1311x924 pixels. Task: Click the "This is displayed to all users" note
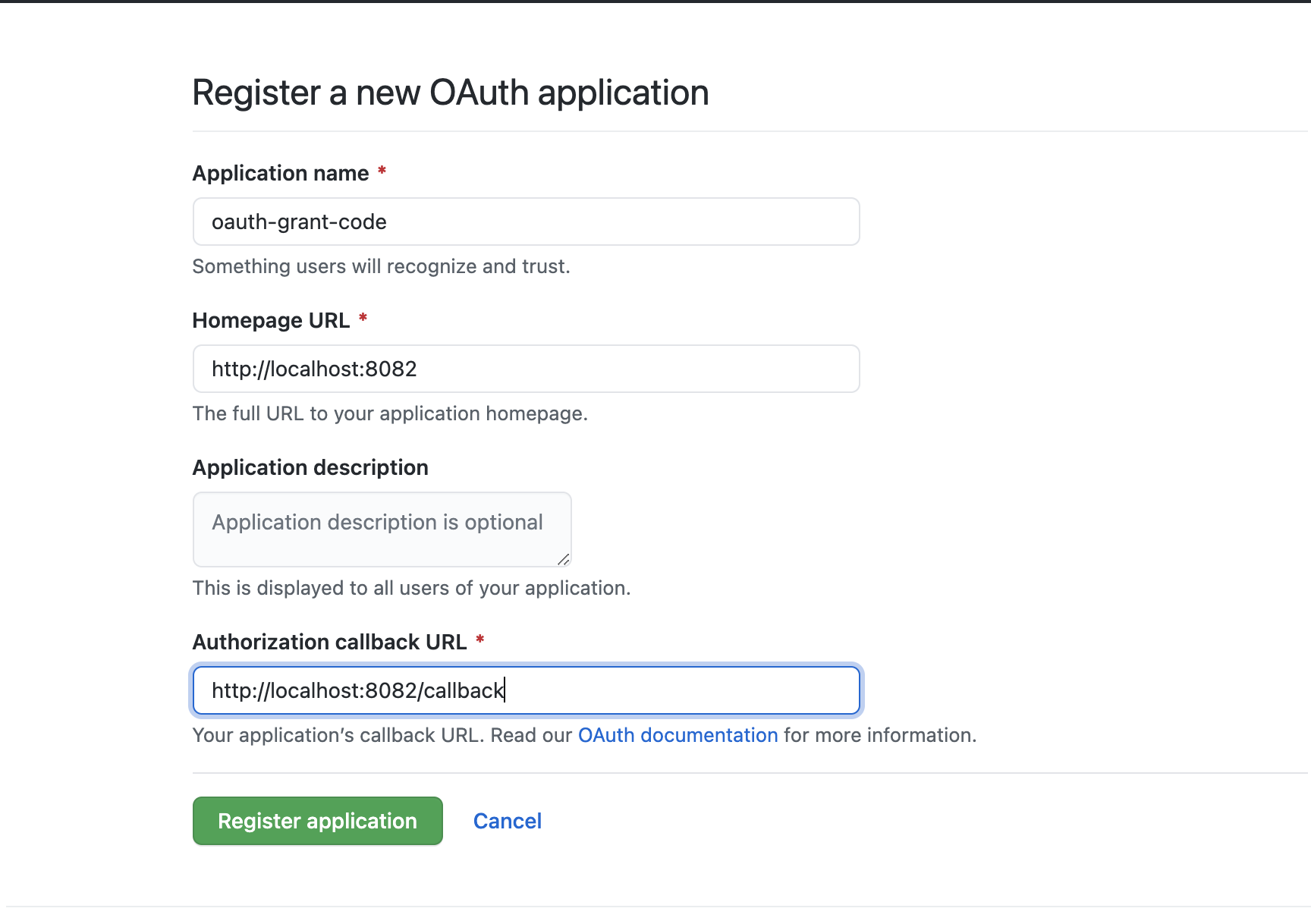[x=411, y=588]
